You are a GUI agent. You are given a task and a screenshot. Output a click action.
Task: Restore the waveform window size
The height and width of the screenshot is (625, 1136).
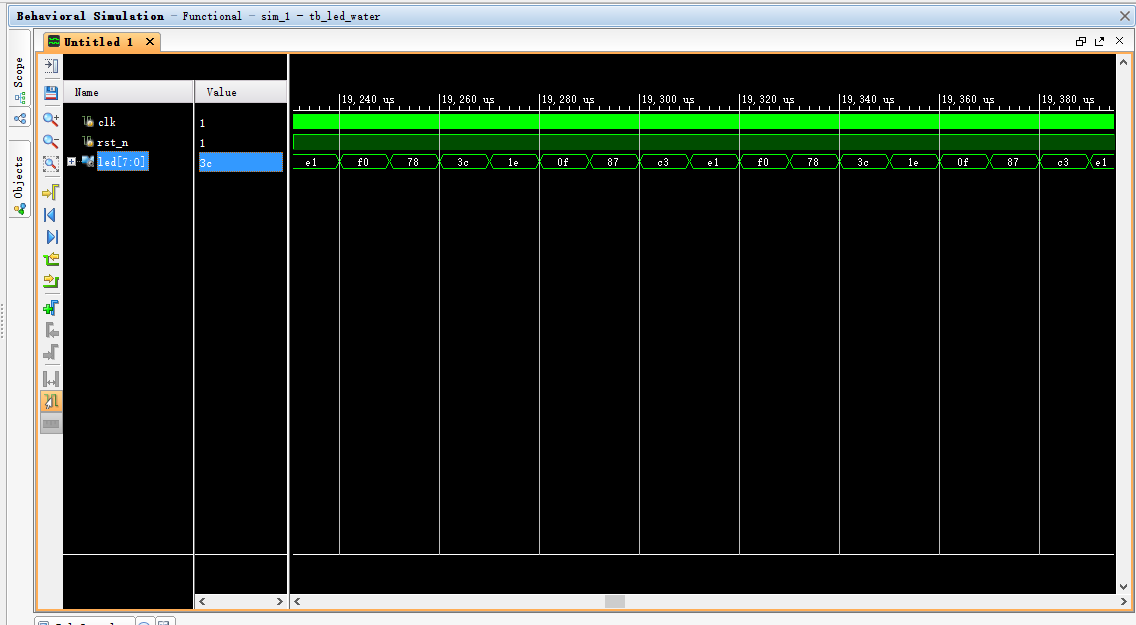[1081, 41]
